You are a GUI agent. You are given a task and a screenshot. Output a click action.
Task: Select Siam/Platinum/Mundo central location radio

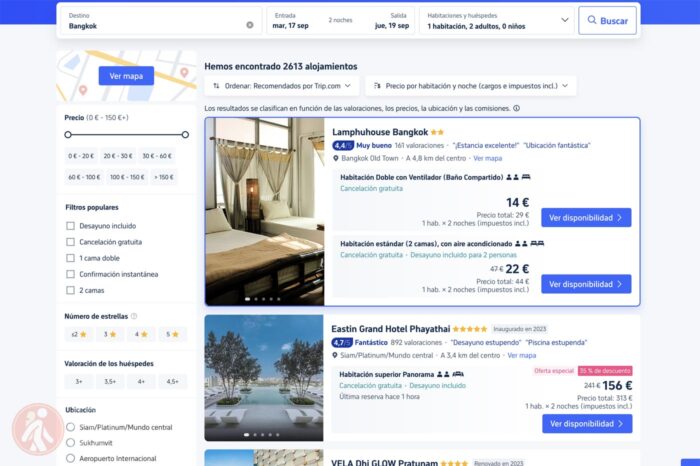pyautogui.click(x=71, y=427)
